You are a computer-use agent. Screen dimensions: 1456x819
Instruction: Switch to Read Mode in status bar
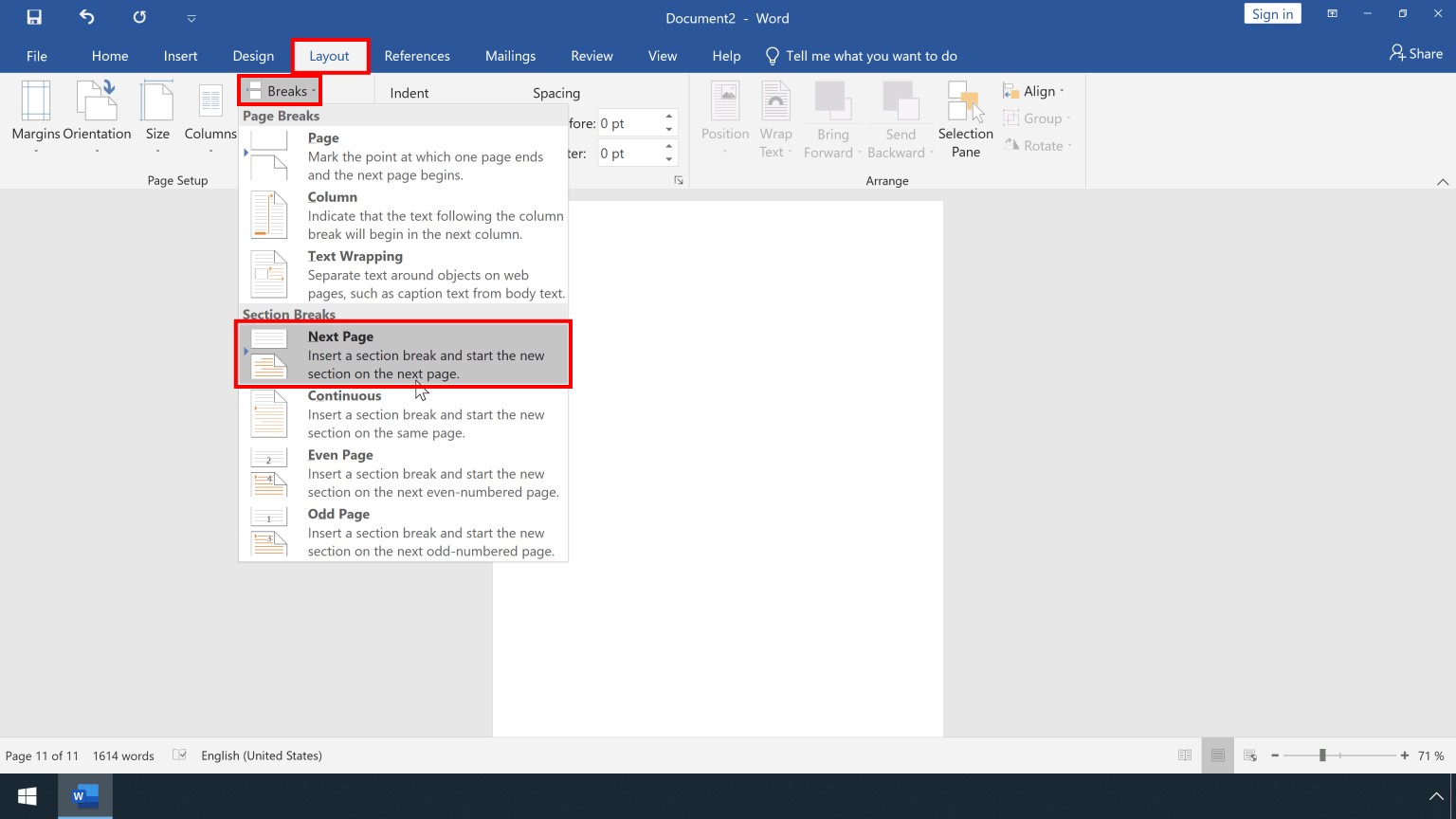click(1184, 755)
